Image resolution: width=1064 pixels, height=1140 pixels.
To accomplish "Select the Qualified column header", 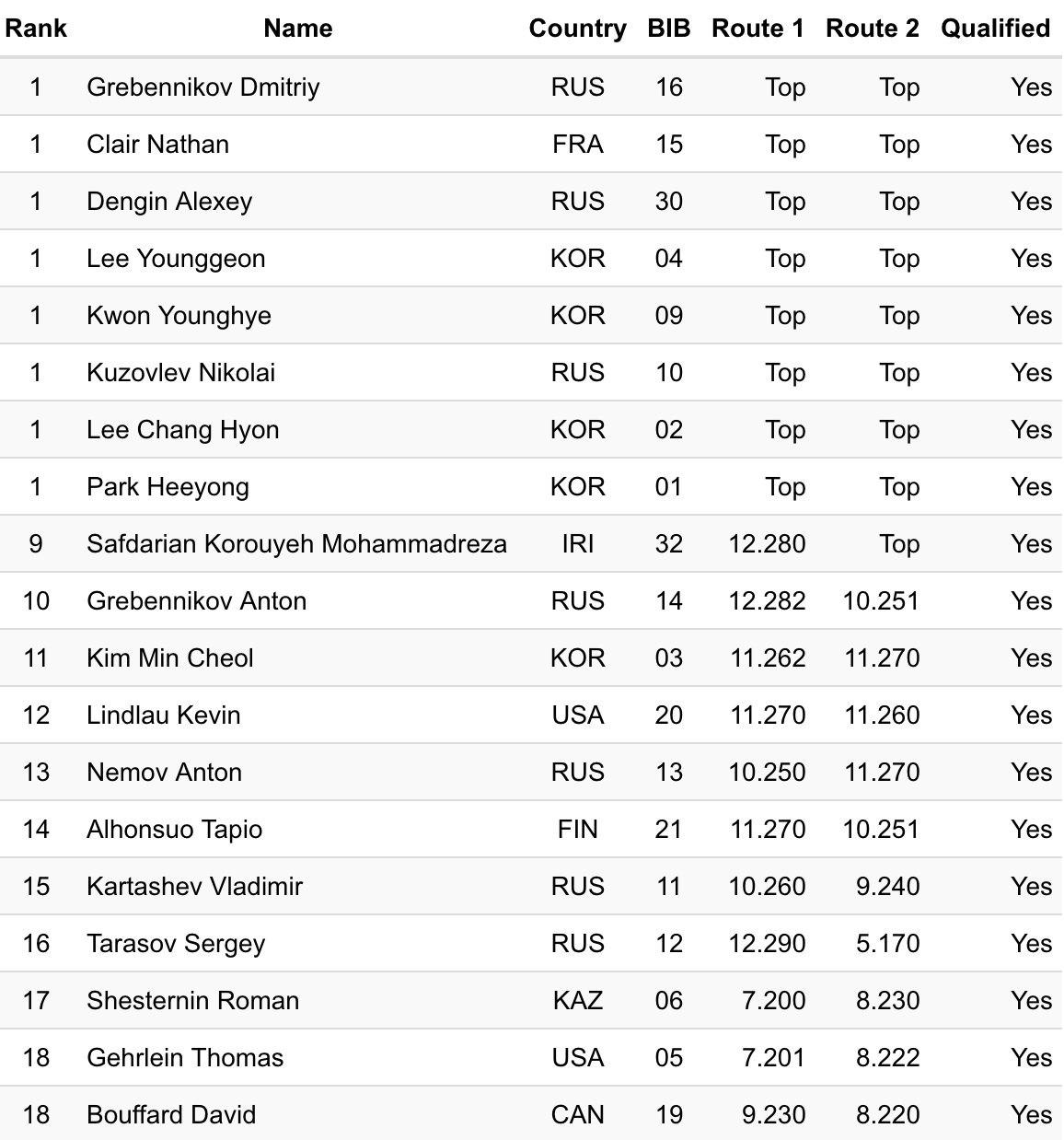I will [995, 29].
